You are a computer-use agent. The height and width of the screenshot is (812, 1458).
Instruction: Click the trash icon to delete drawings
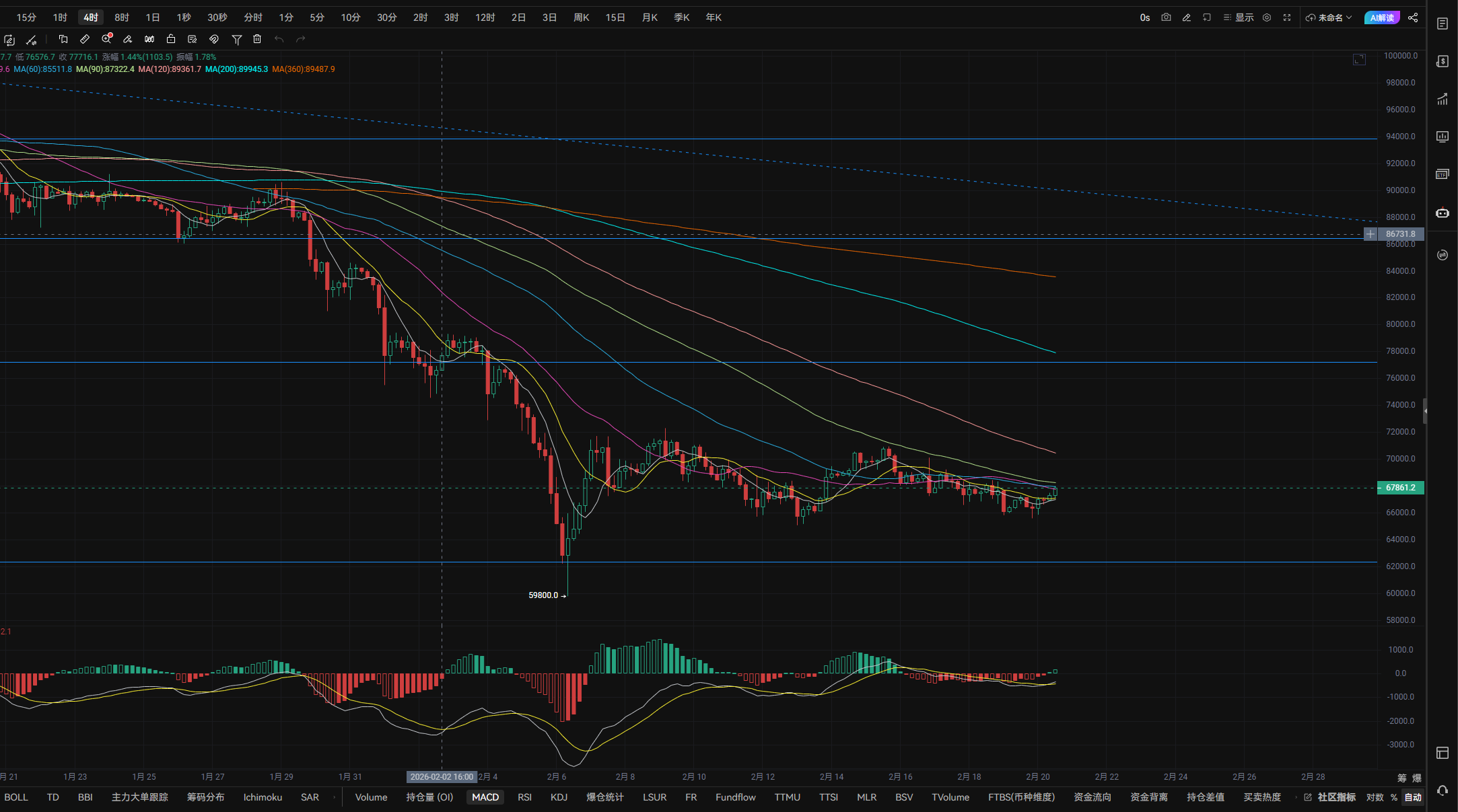pyautogui.click(x=257, y=39)
